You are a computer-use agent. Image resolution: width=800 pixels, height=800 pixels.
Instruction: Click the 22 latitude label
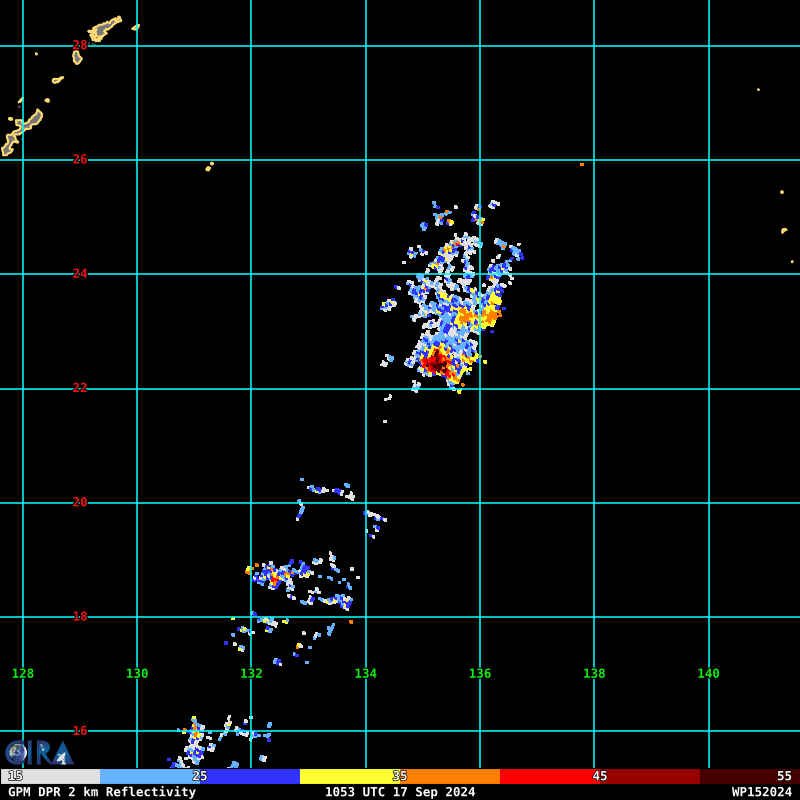pyautogui.click(x=80, y=388)
